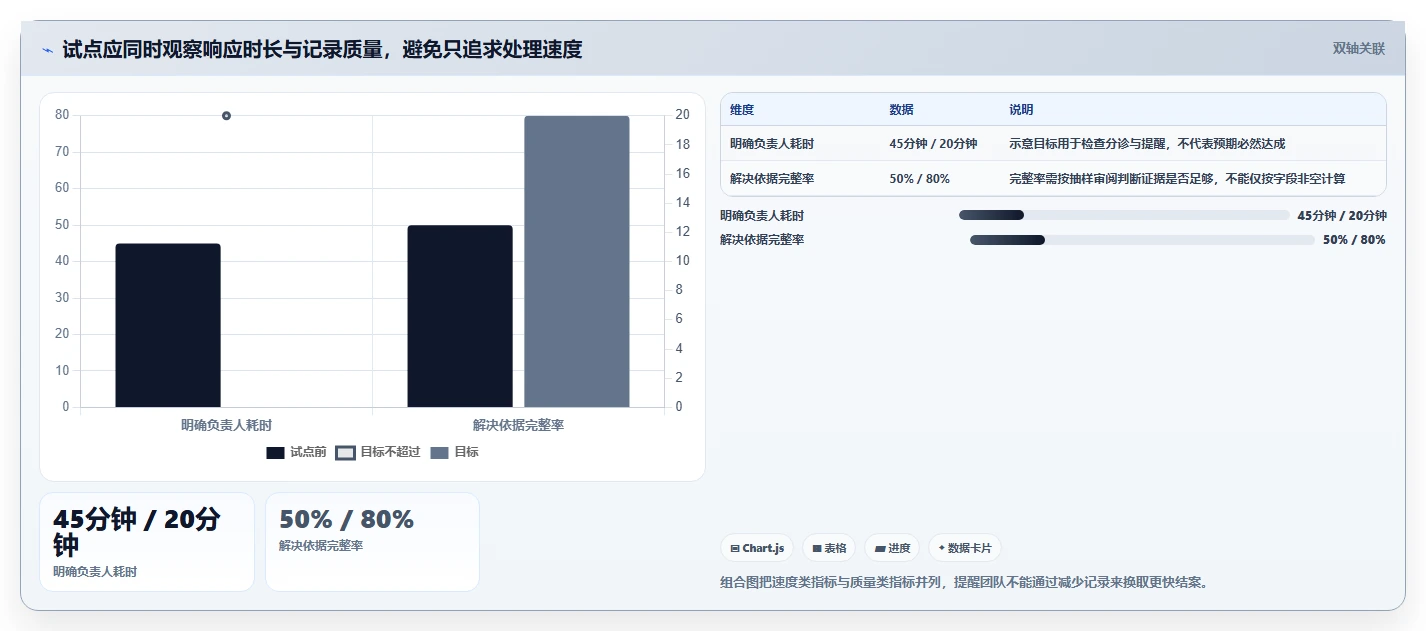The height and width of the screenshot is (631, 1426).
Task: Click the note starting 示意目标用于检查分诊
Action: pos(1147,144)
